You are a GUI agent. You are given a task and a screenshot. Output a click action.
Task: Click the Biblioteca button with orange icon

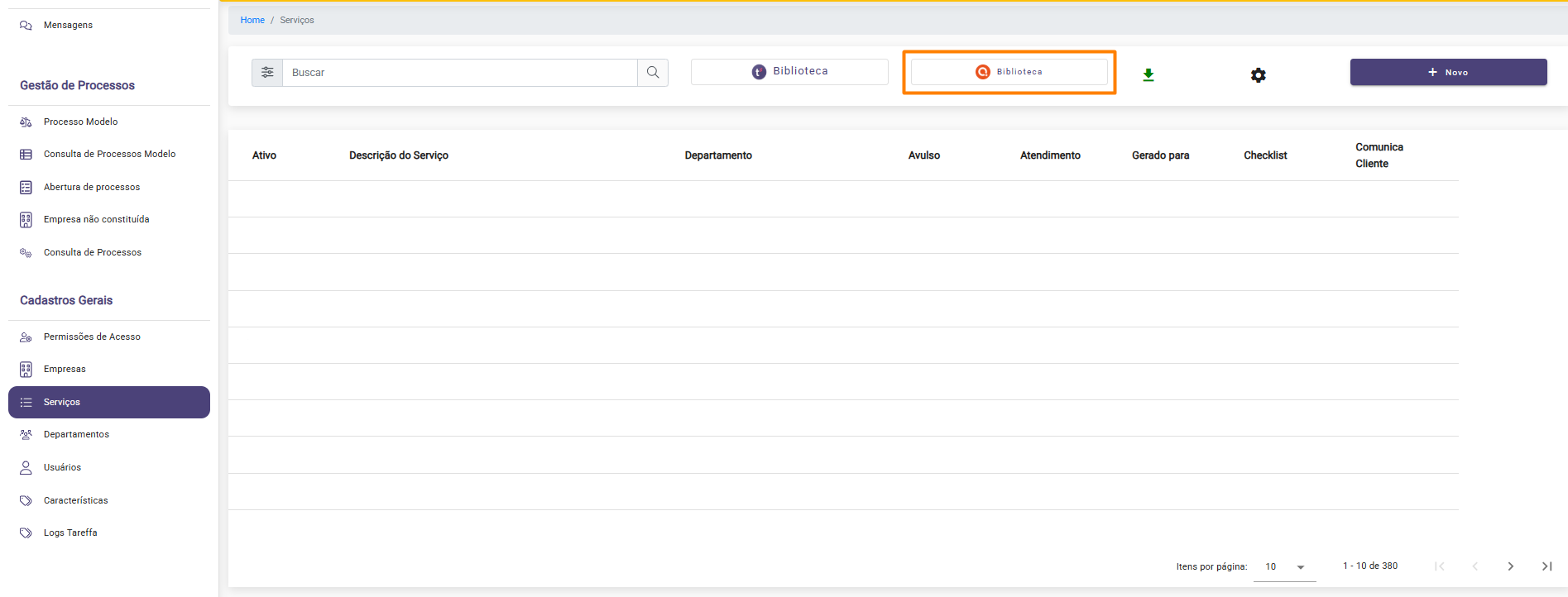point(1009,72)
